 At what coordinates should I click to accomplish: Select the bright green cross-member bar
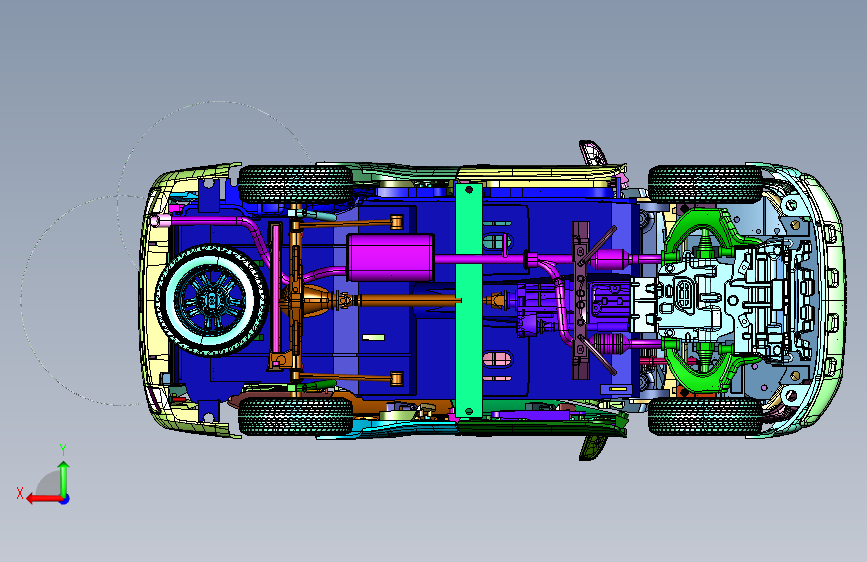click(x=468, y=300)
